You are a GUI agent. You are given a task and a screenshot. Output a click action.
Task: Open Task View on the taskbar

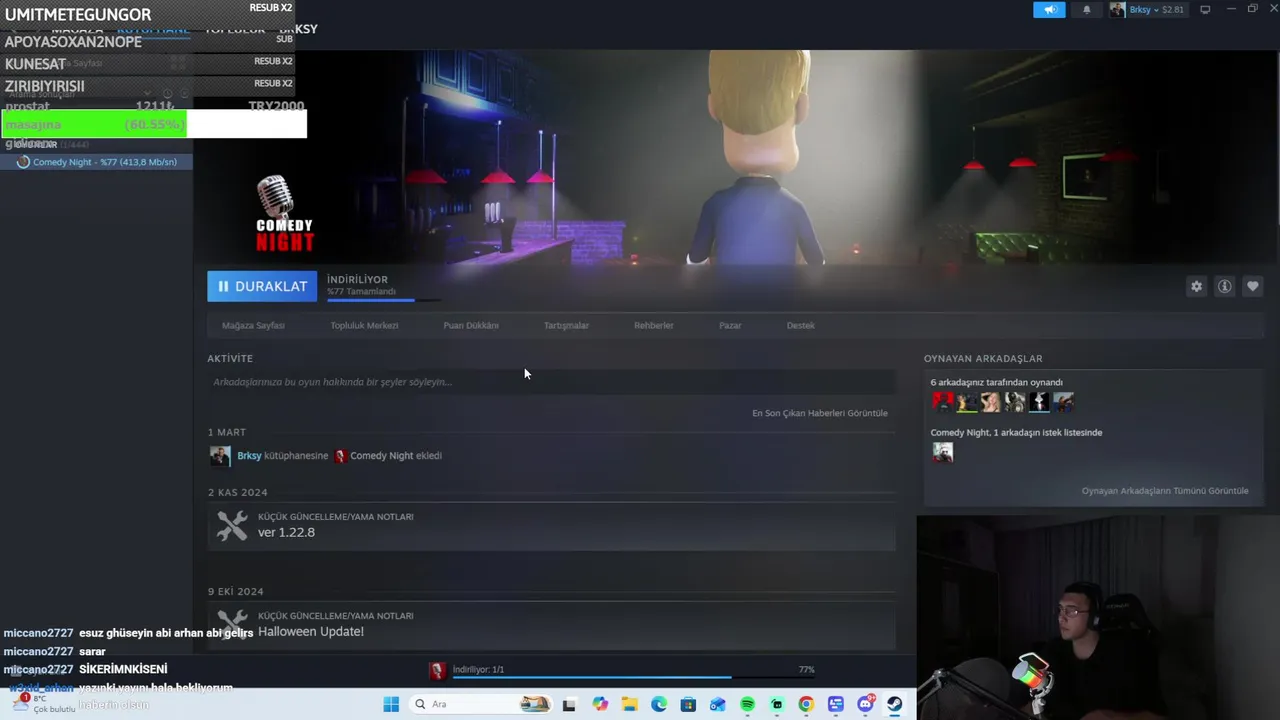coord(569,704)
